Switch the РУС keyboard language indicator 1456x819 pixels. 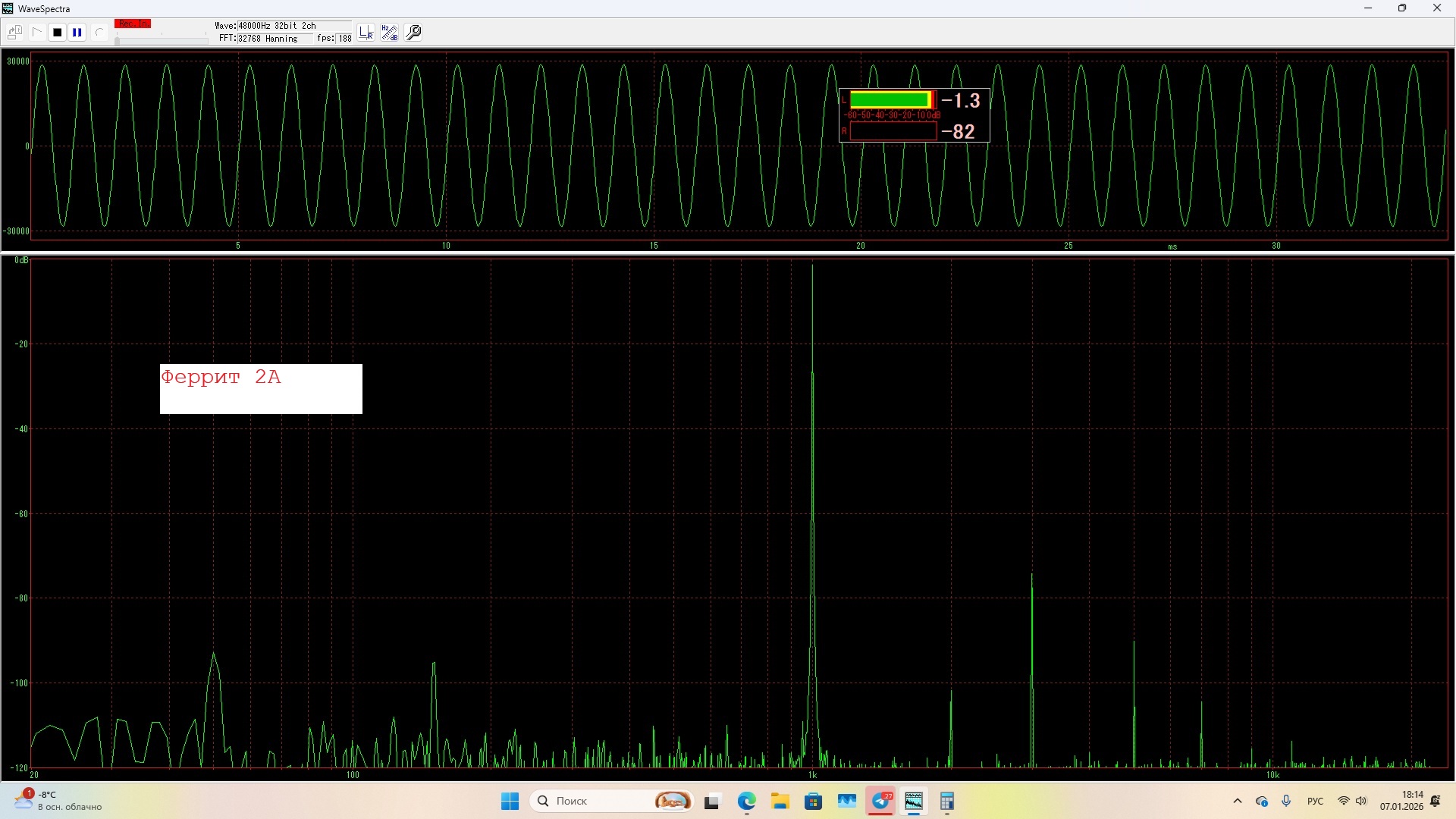pos(1315,801)
